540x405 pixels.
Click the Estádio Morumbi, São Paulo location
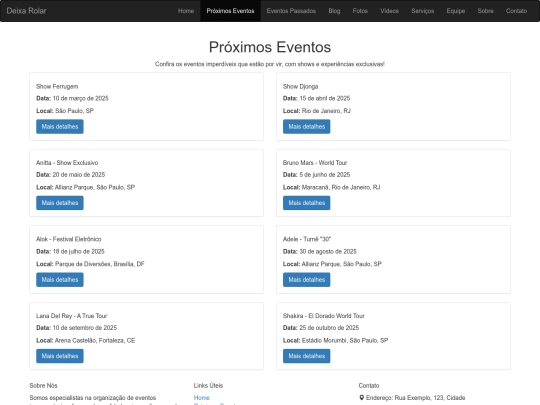(x=345, y=341)
